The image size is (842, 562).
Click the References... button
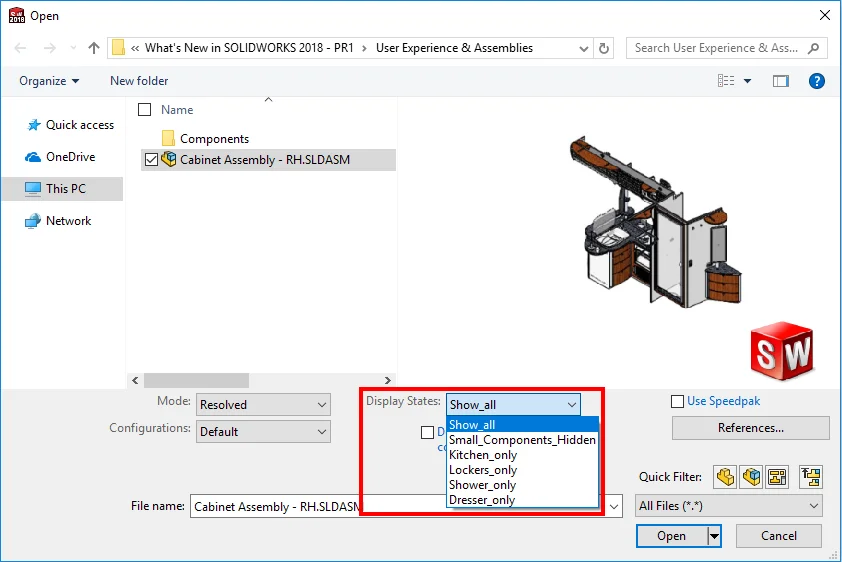[750, 428]
